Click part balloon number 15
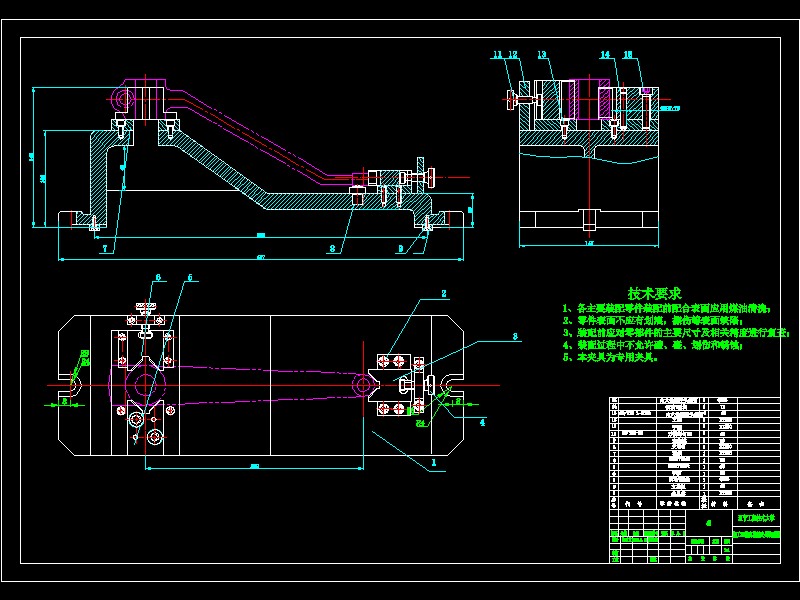Viewport: 800px width, 600px height. tap(628, 55)
